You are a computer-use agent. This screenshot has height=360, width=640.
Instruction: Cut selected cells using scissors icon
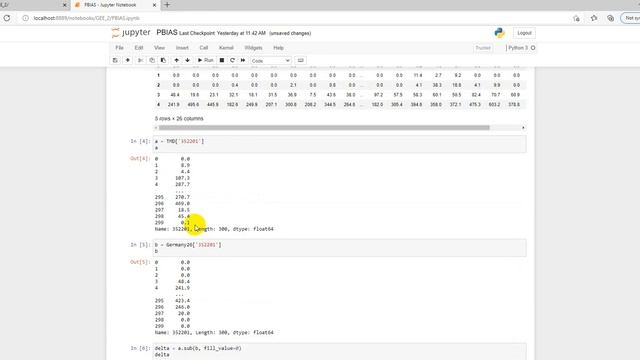140,60
